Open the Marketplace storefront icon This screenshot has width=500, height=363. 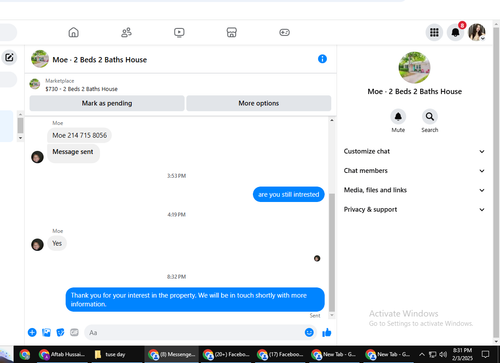pos(232,32)
